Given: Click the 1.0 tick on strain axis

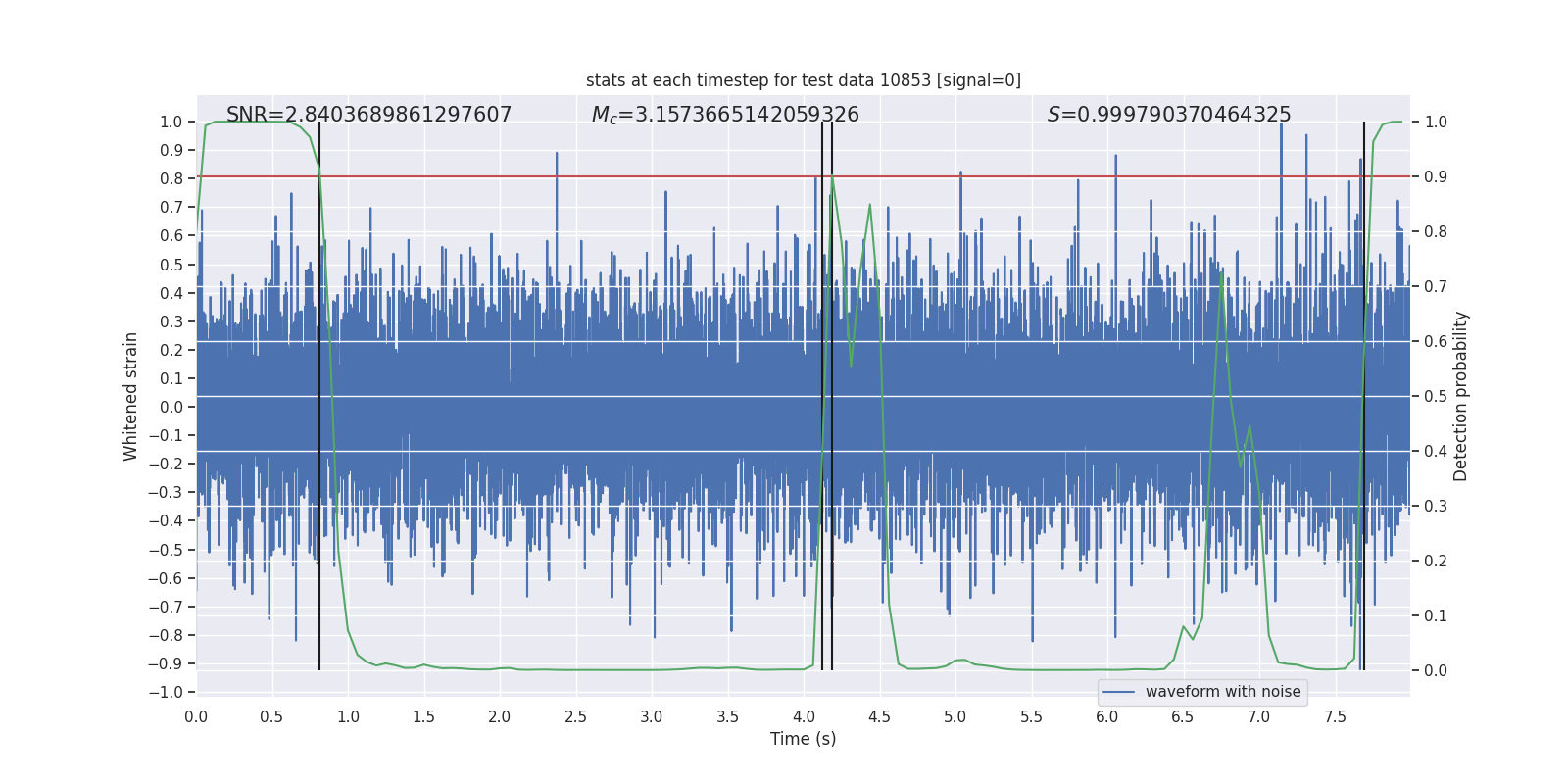Looking at the screenshot, I should coord(171,122).
